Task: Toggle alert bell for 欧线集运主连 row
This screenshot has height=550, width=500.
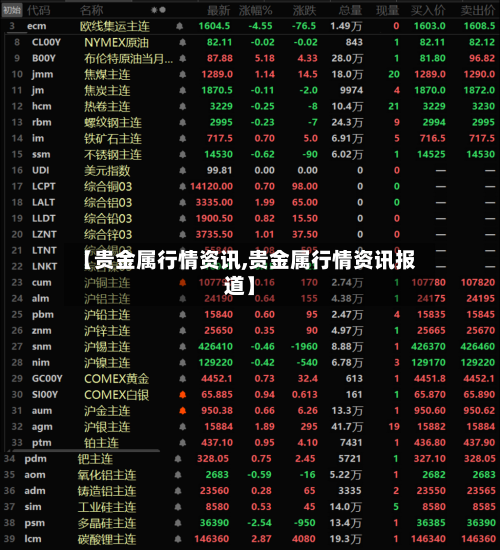Action: pos(179,26)
